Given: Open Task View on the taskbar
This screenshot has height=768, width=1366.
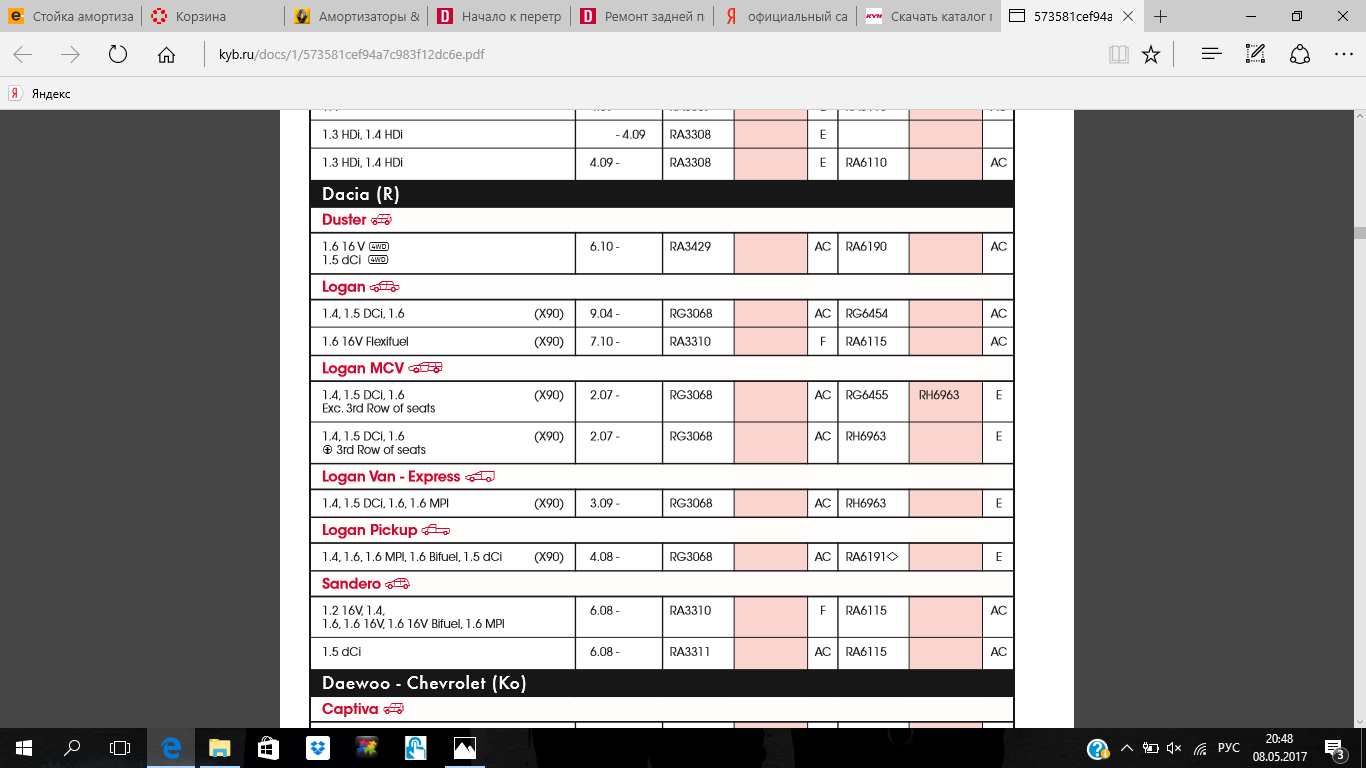Looking at the screenshot, I should coord(120,748).
